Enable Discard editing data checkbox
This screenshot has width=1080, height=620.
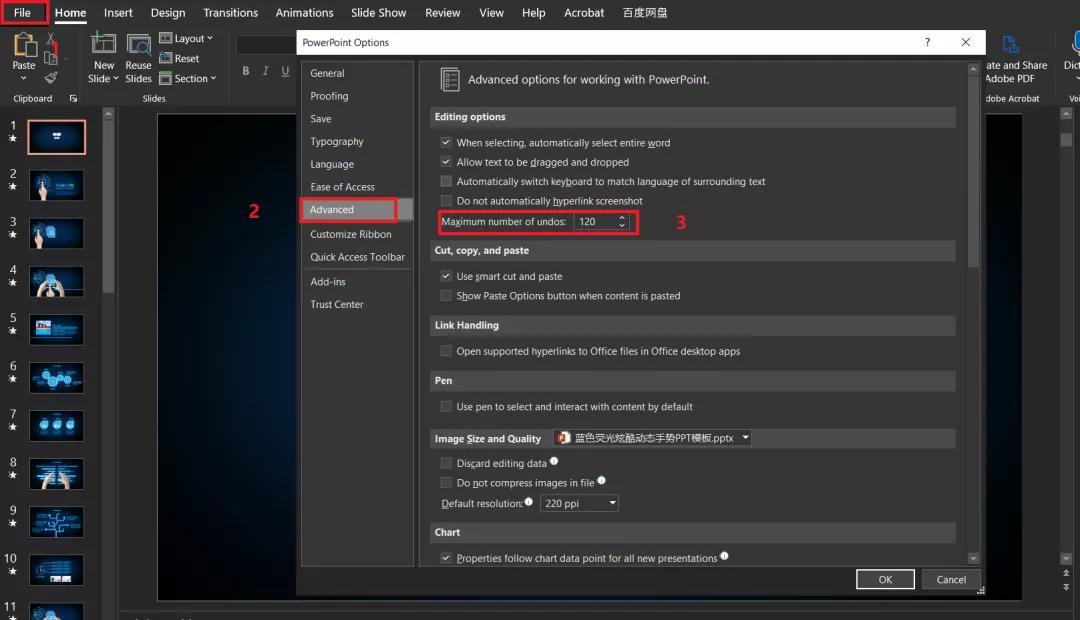pyautogui.click(x=446, y=464)
